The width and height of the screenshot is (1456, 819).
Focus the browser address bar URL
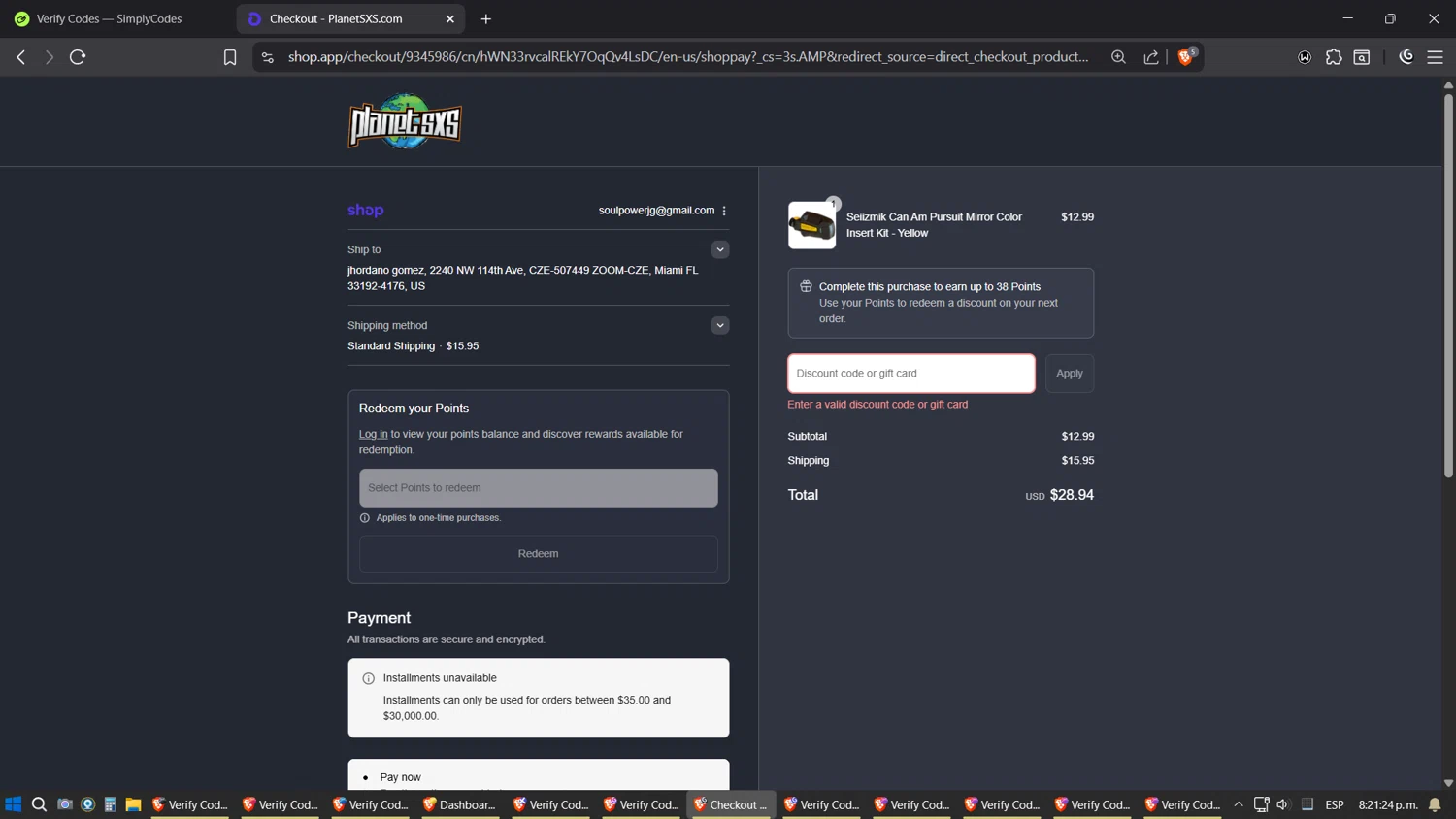click(687, 57)
